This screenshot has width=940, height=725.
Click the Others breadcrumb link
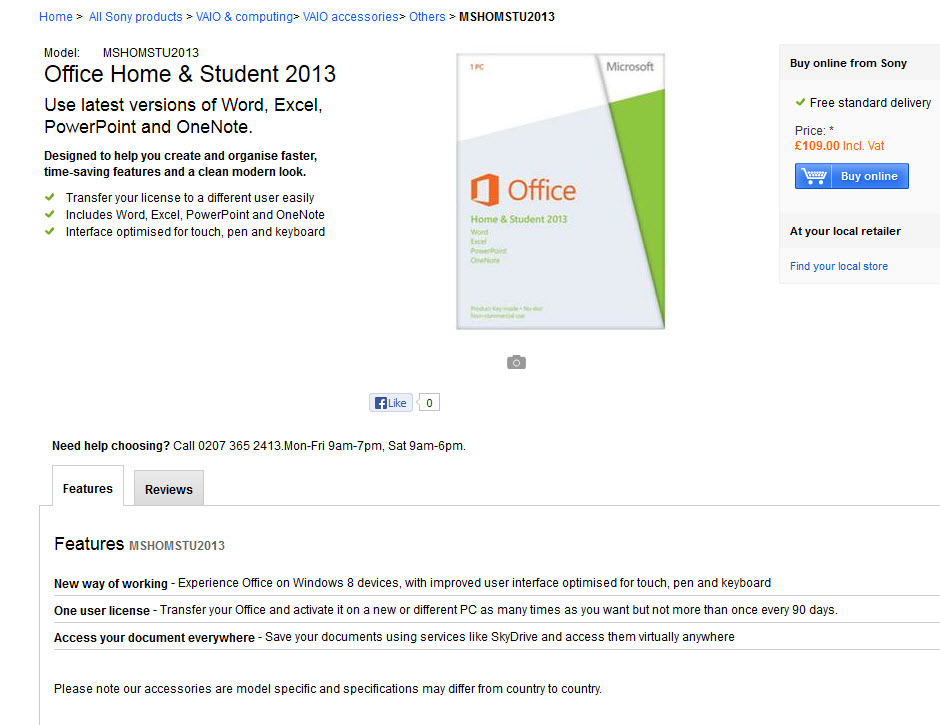(x=427, y=17)
